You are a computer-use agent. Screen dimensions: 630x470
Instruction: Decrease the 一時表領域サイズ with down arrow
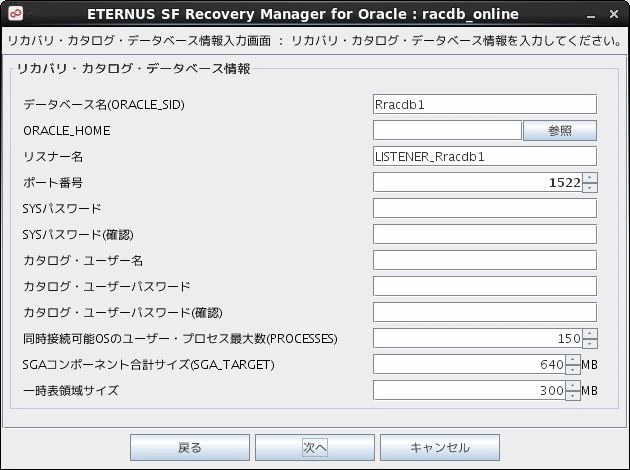[x=573, y=395]
